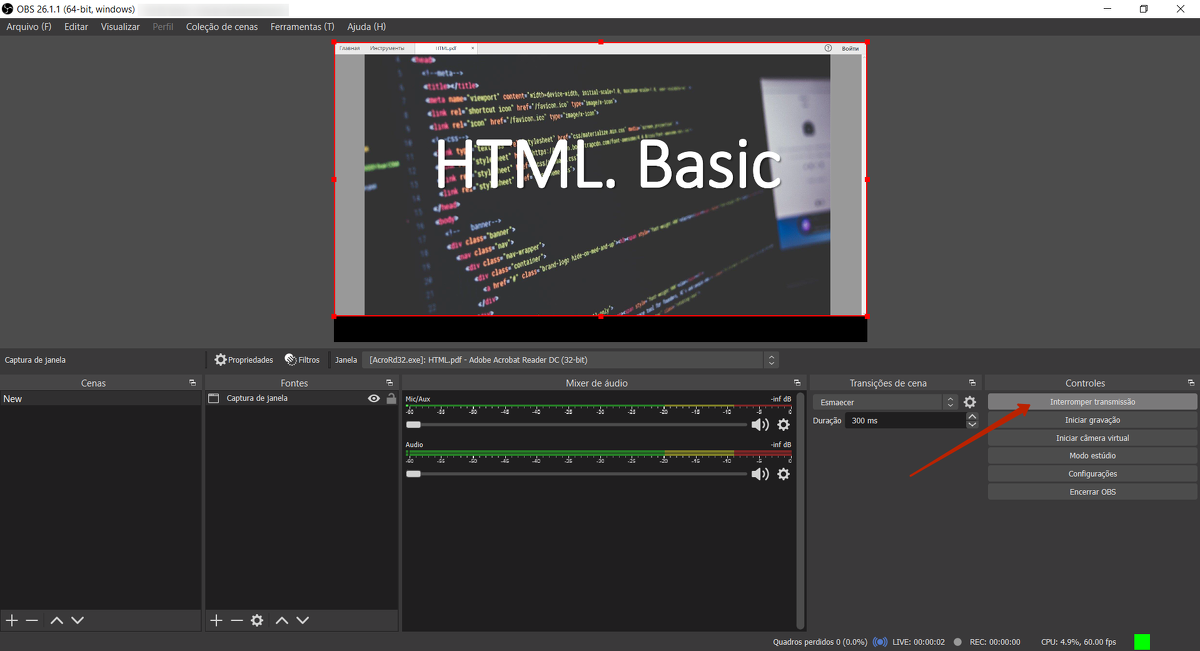
Task: Click Iniciar gravação button
Action: [1092, 420]
